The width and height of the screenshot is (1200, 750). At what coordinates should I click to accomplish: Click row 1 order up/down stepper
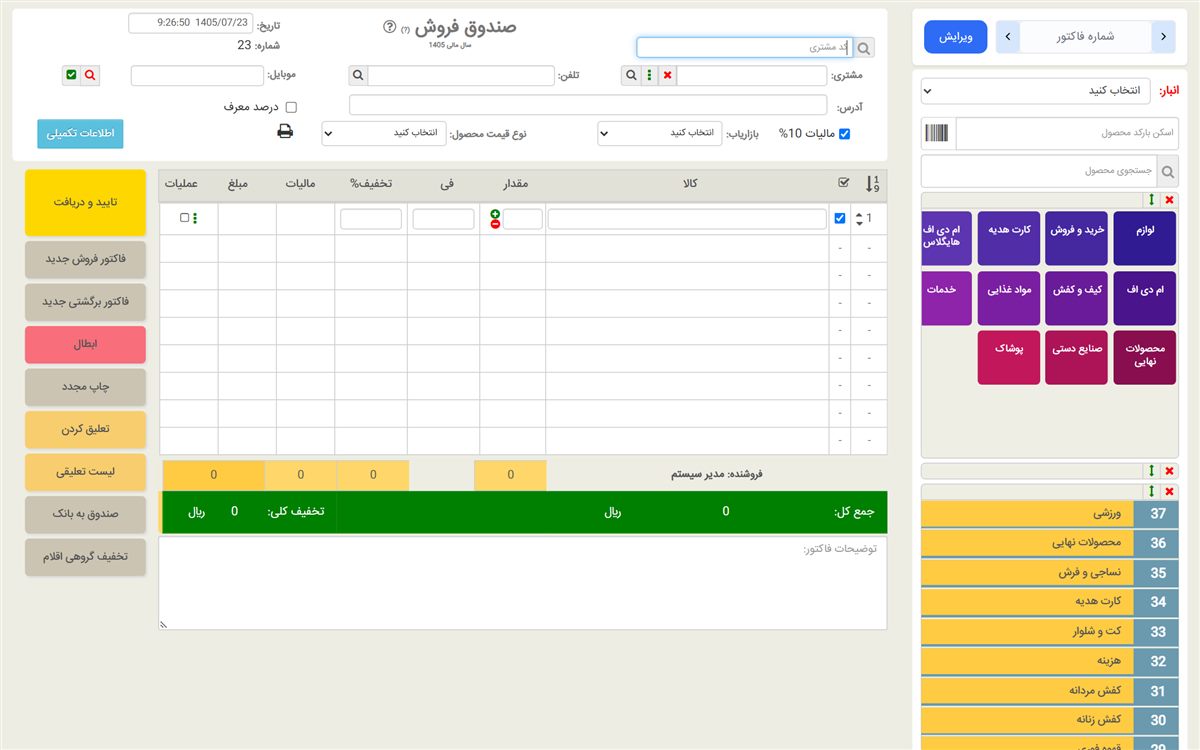[x=859, y=218]
